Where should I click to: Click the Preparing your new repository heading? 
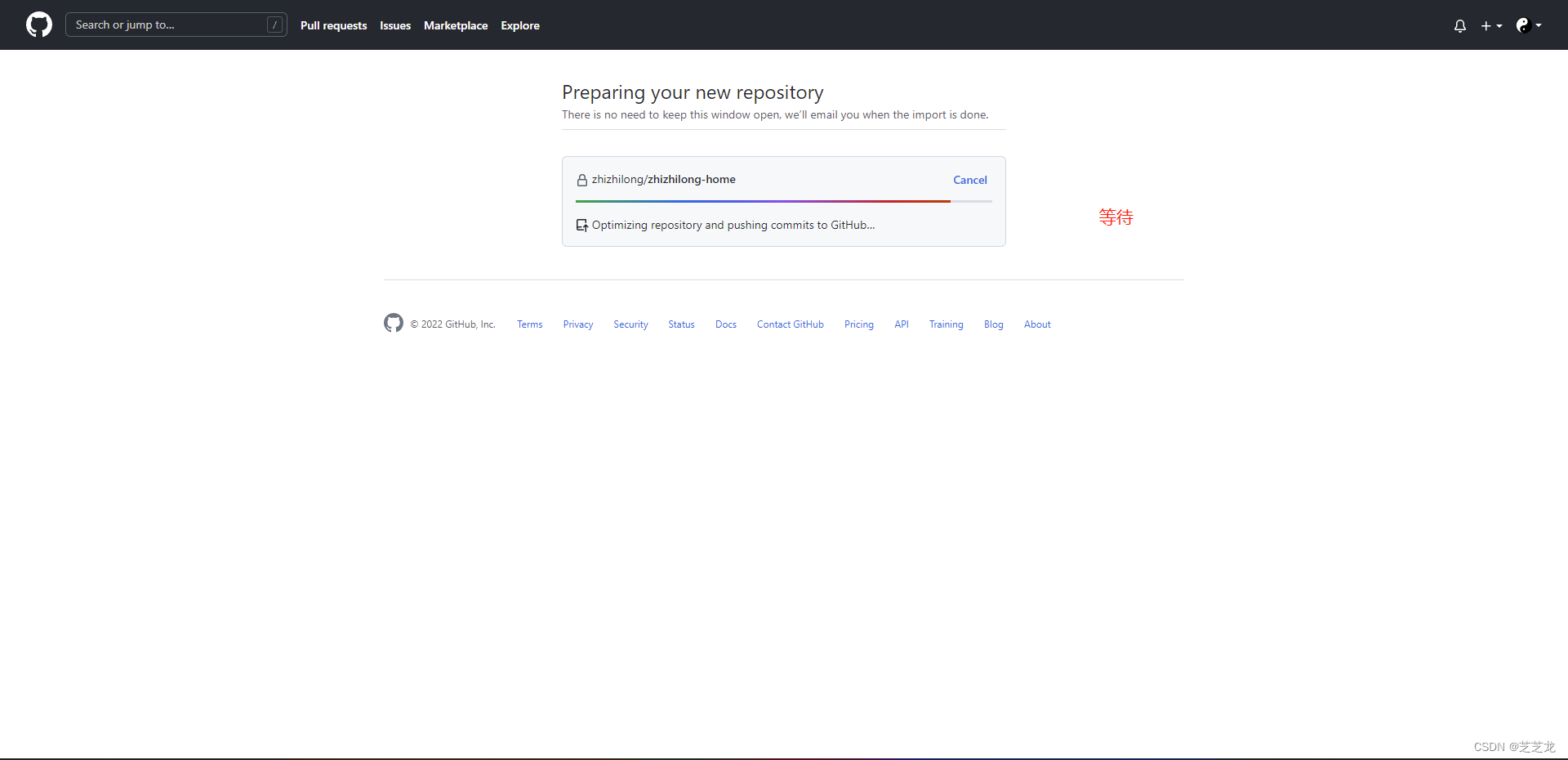click(x=693, y=92)
